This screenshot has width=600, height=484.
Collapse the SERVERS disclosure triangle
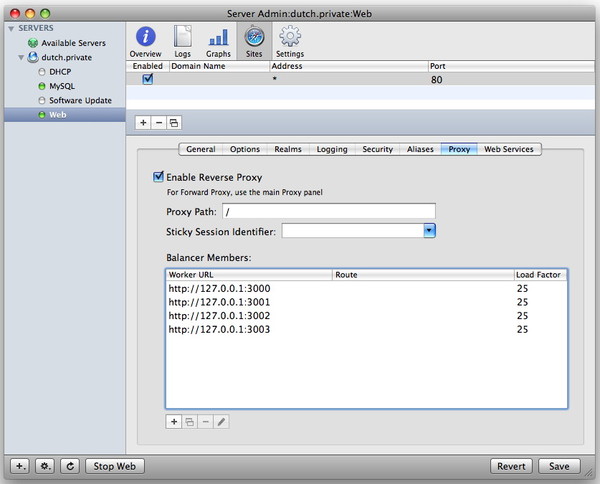point(11,29)
